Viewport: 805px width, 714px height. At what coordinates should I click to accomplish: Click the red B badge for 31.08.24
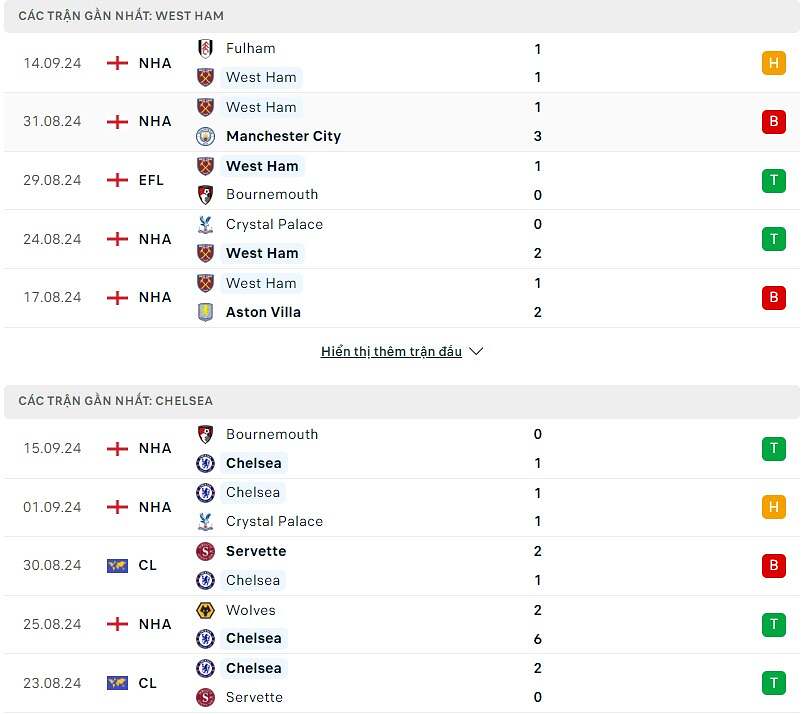point(773,122)
